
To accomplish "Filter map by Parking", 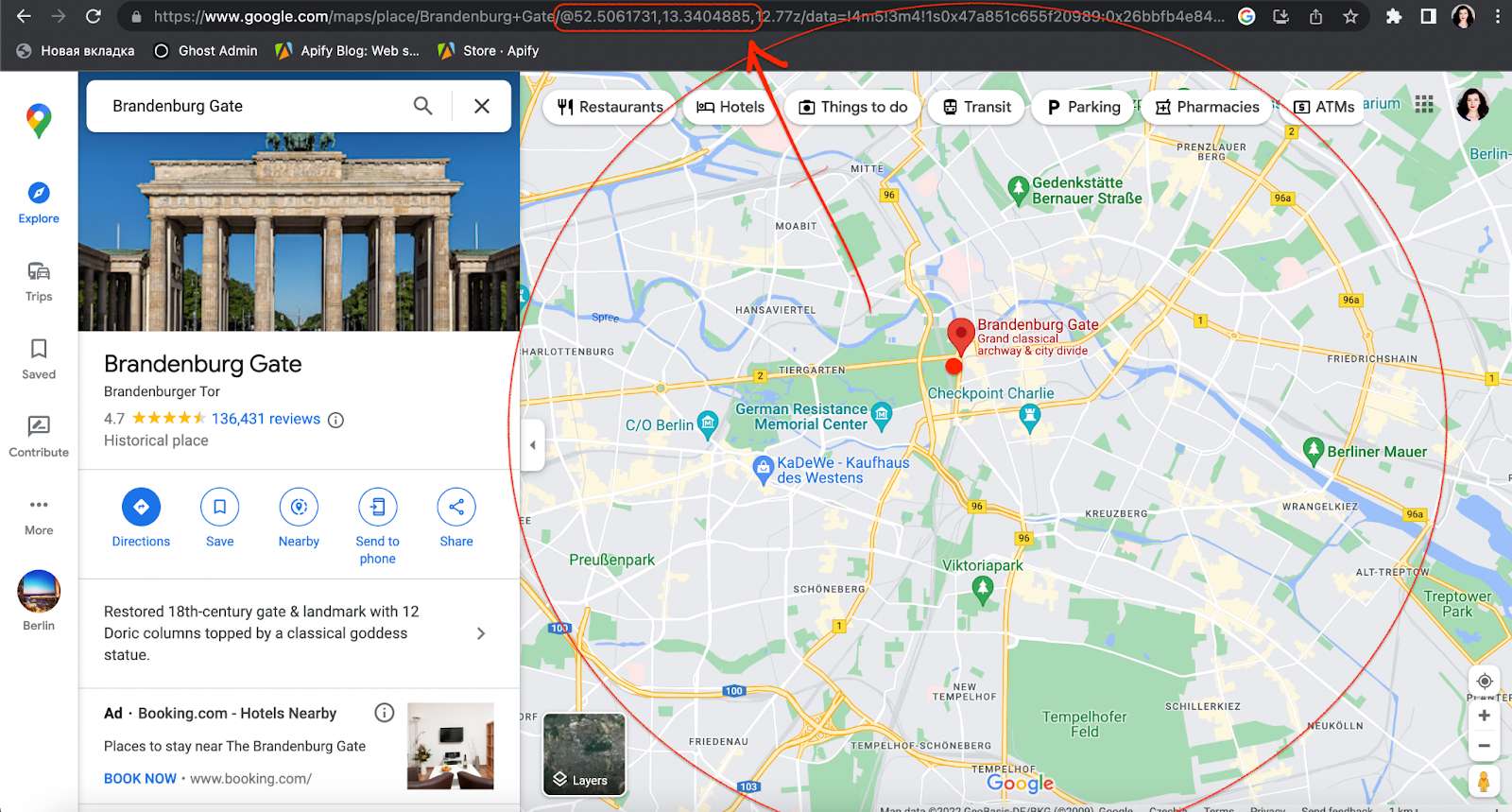I will click(x=1084, y=107).
